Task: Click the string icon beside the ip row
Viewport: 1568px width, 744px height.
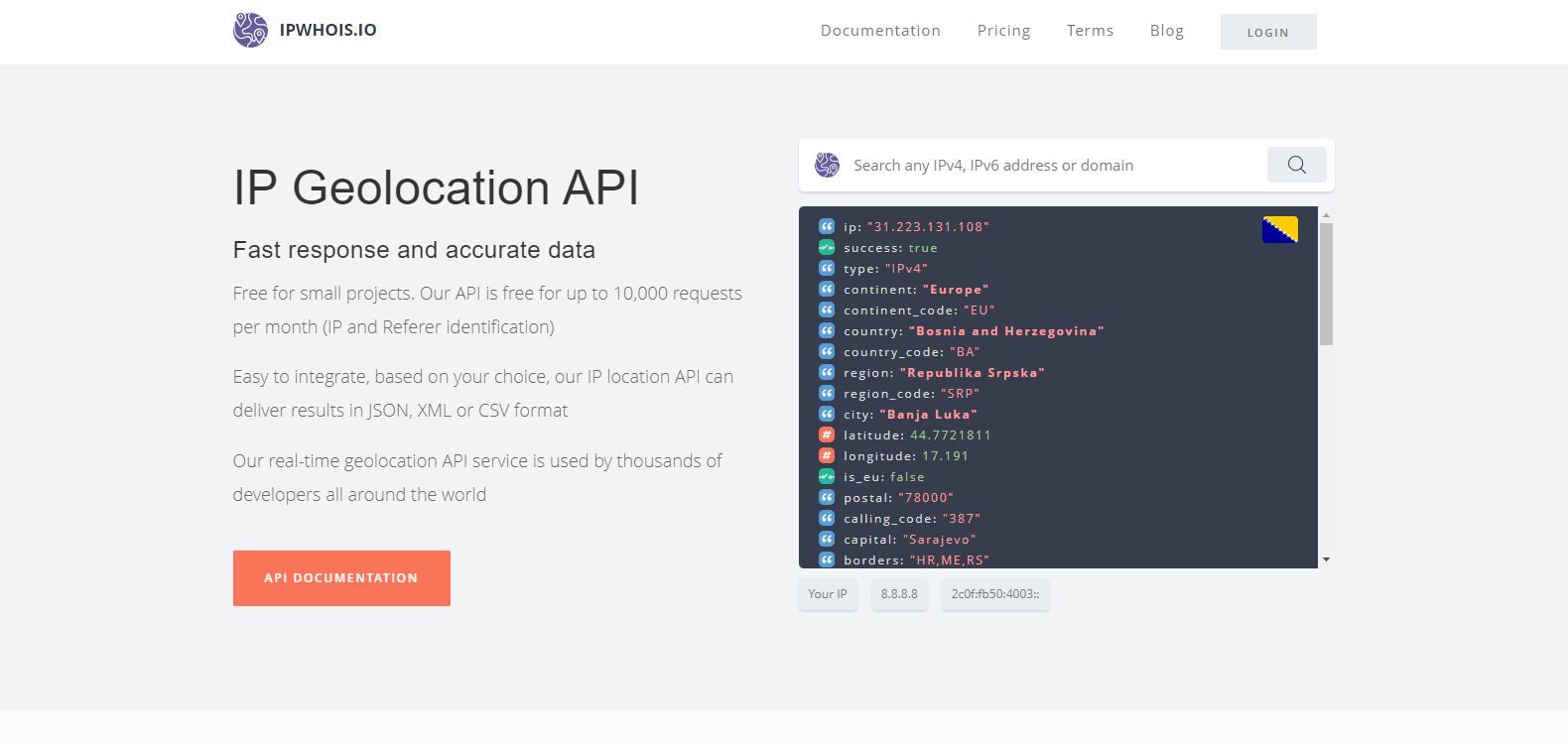Action: click(827, 226)
